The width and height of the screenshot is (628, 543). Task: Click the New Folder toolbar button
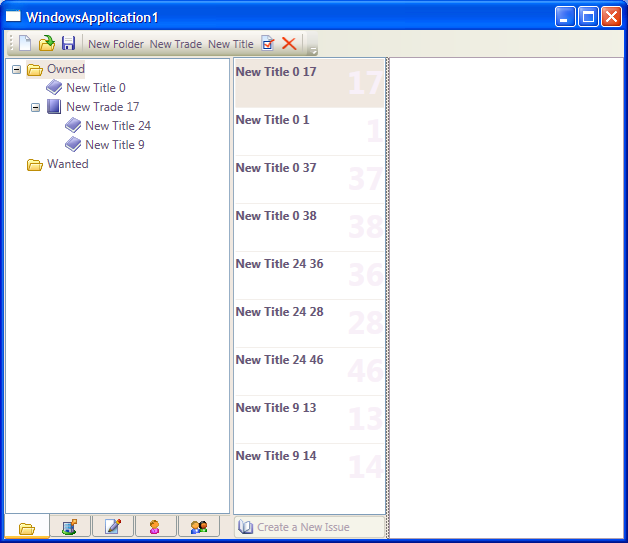[x=116, y=44]
